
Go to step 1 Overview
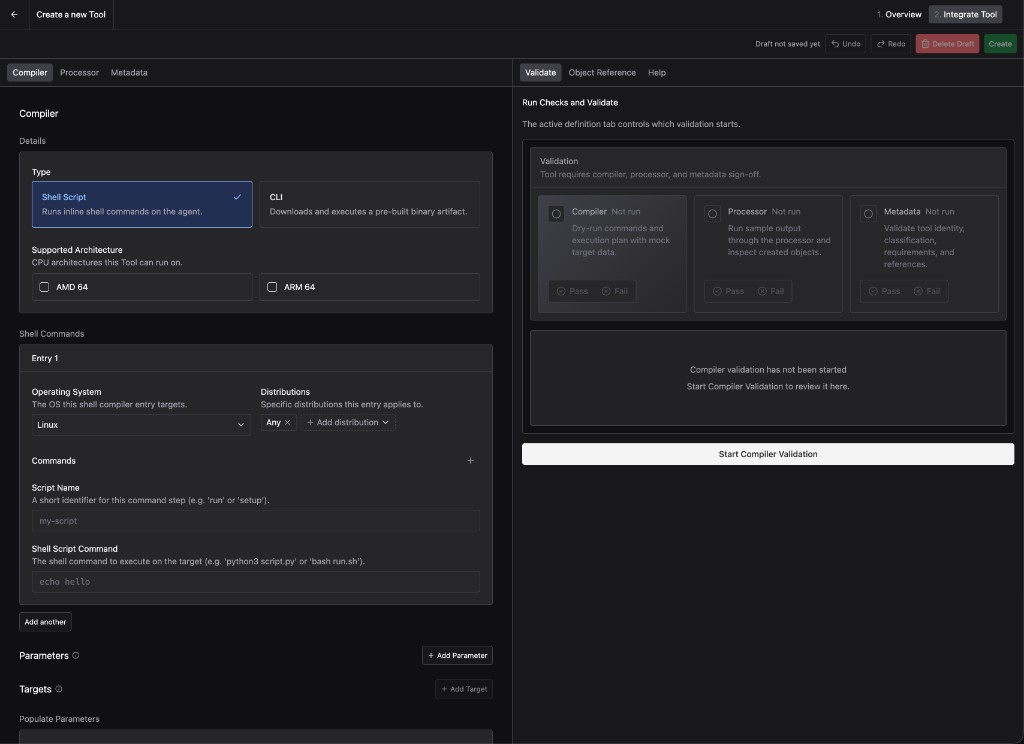(x=899, y=14)
